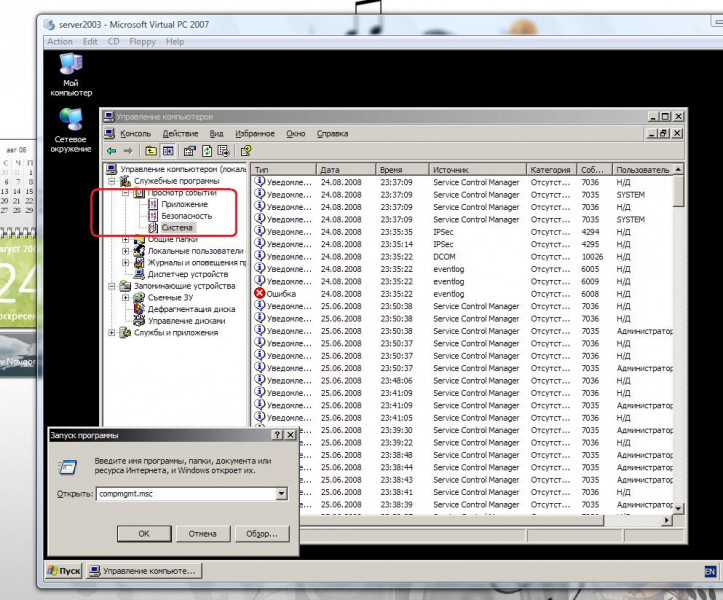
Task: Sort by the Источник column header
Action: pos(477,170)
